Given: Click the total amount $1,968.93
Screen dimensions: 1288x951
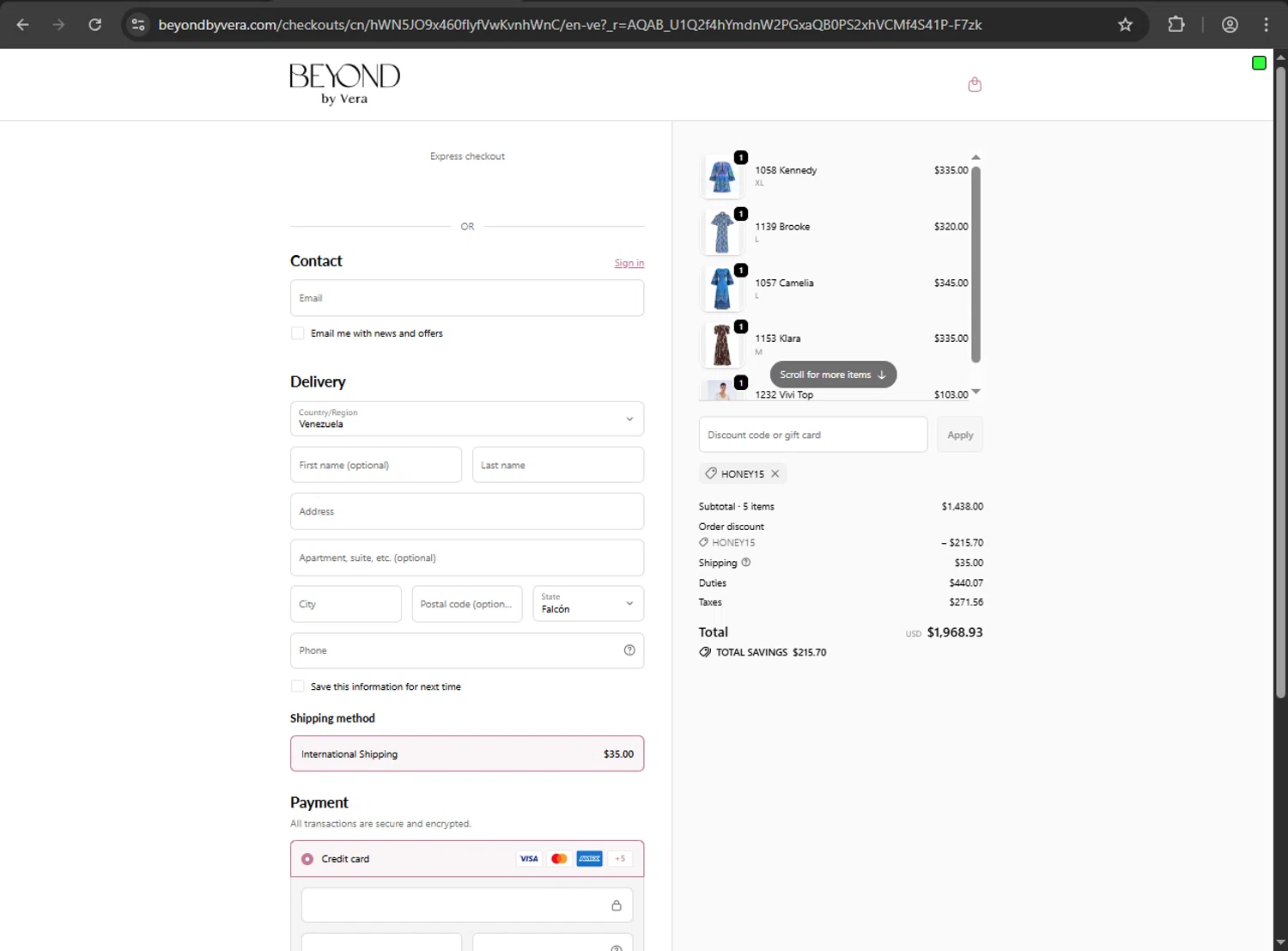Looking at the screenshot, I should 955,632.
